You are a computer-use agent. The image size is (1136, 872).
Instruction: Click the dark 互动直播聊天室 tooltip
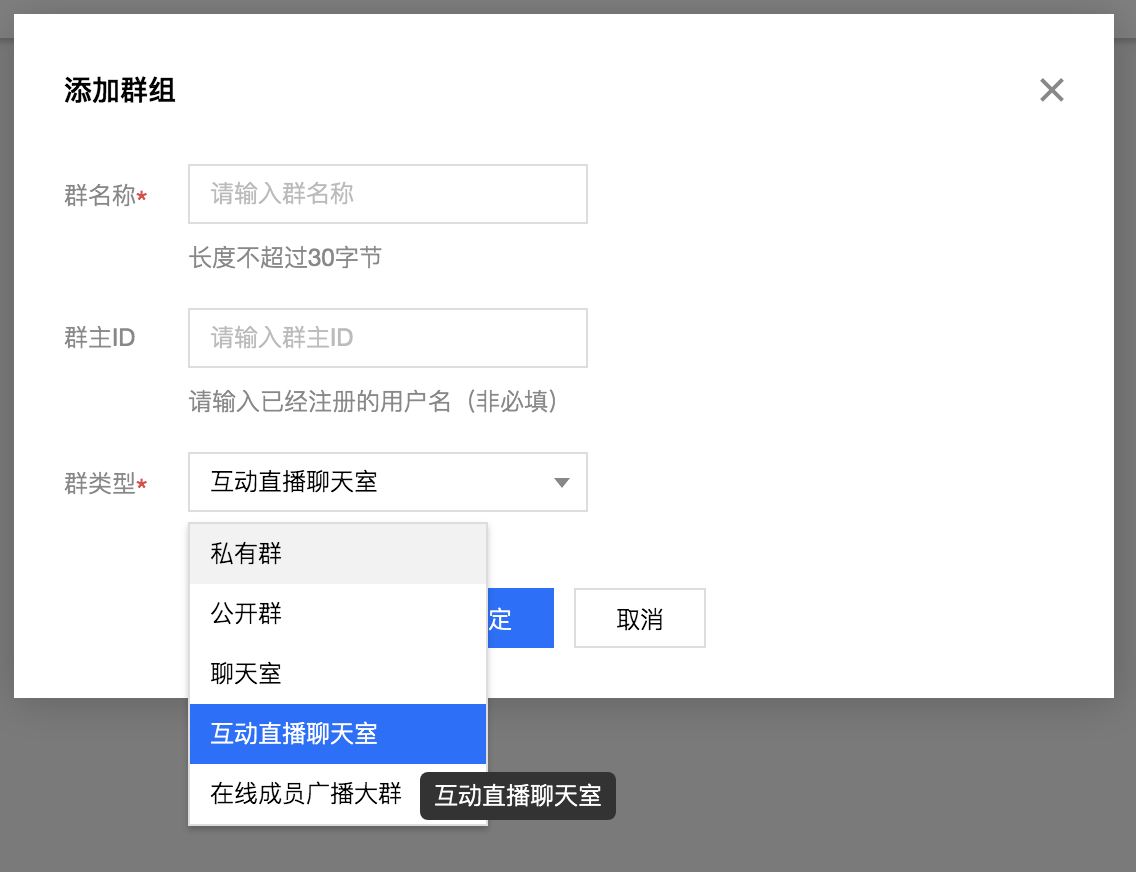pos(517,796)
